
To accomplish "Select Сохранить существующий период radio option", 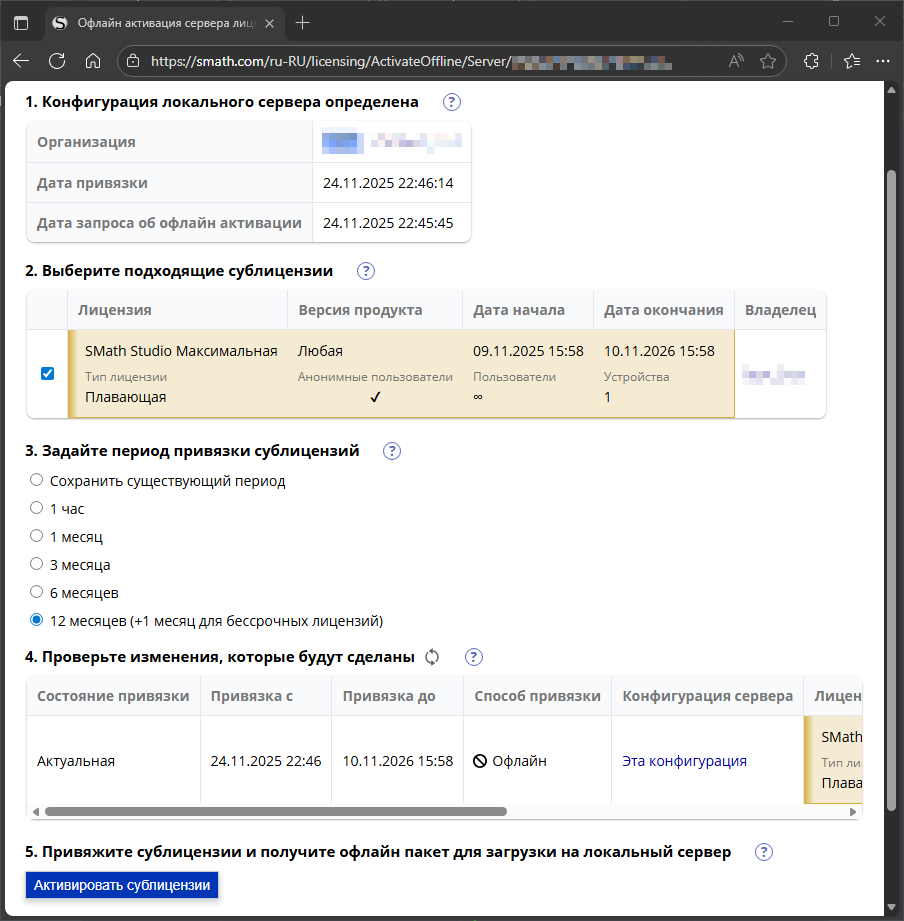I will (x=36, y=480).
